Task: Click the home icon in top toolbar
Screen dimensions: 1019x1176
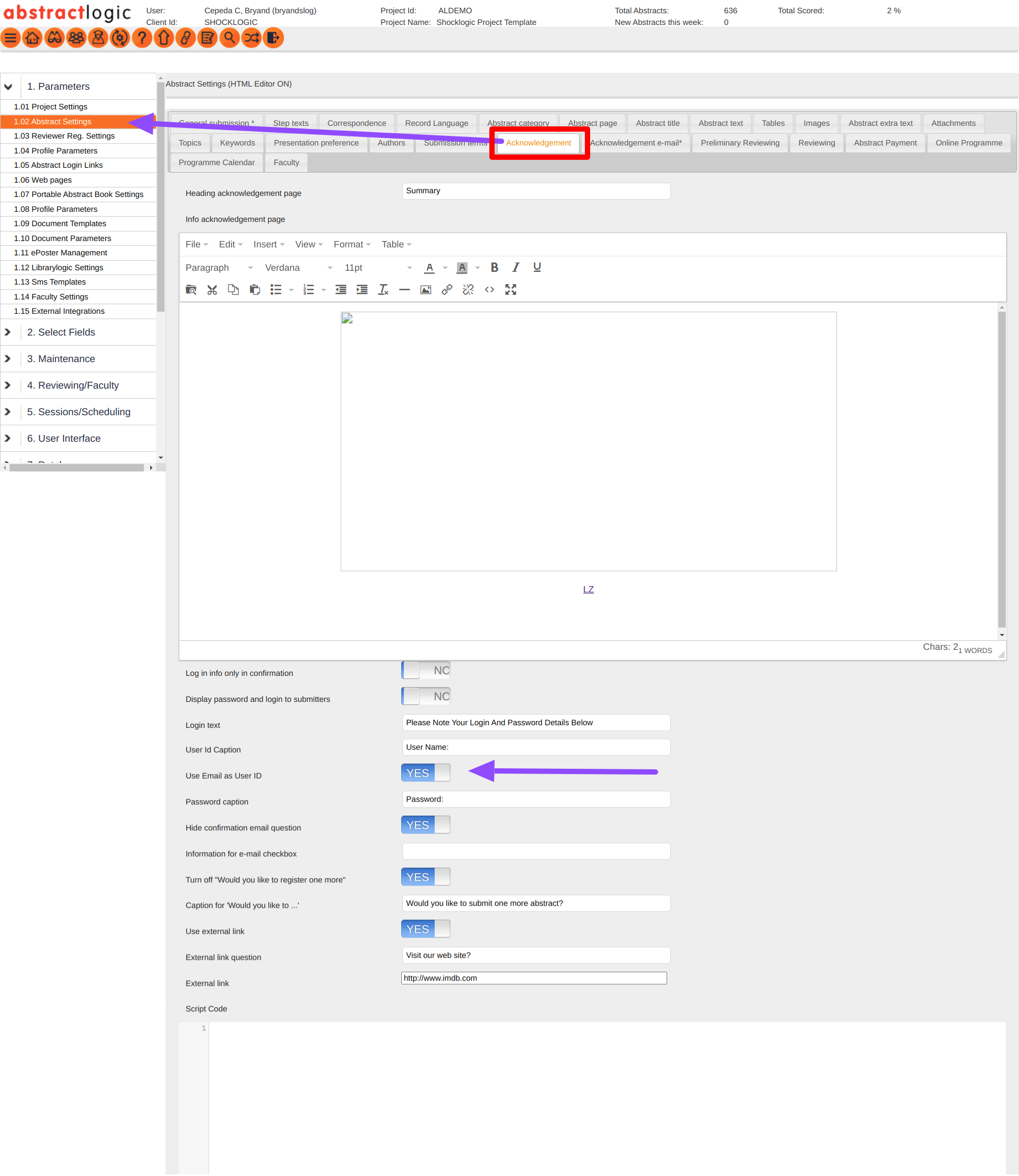Action: click(32, 38)
